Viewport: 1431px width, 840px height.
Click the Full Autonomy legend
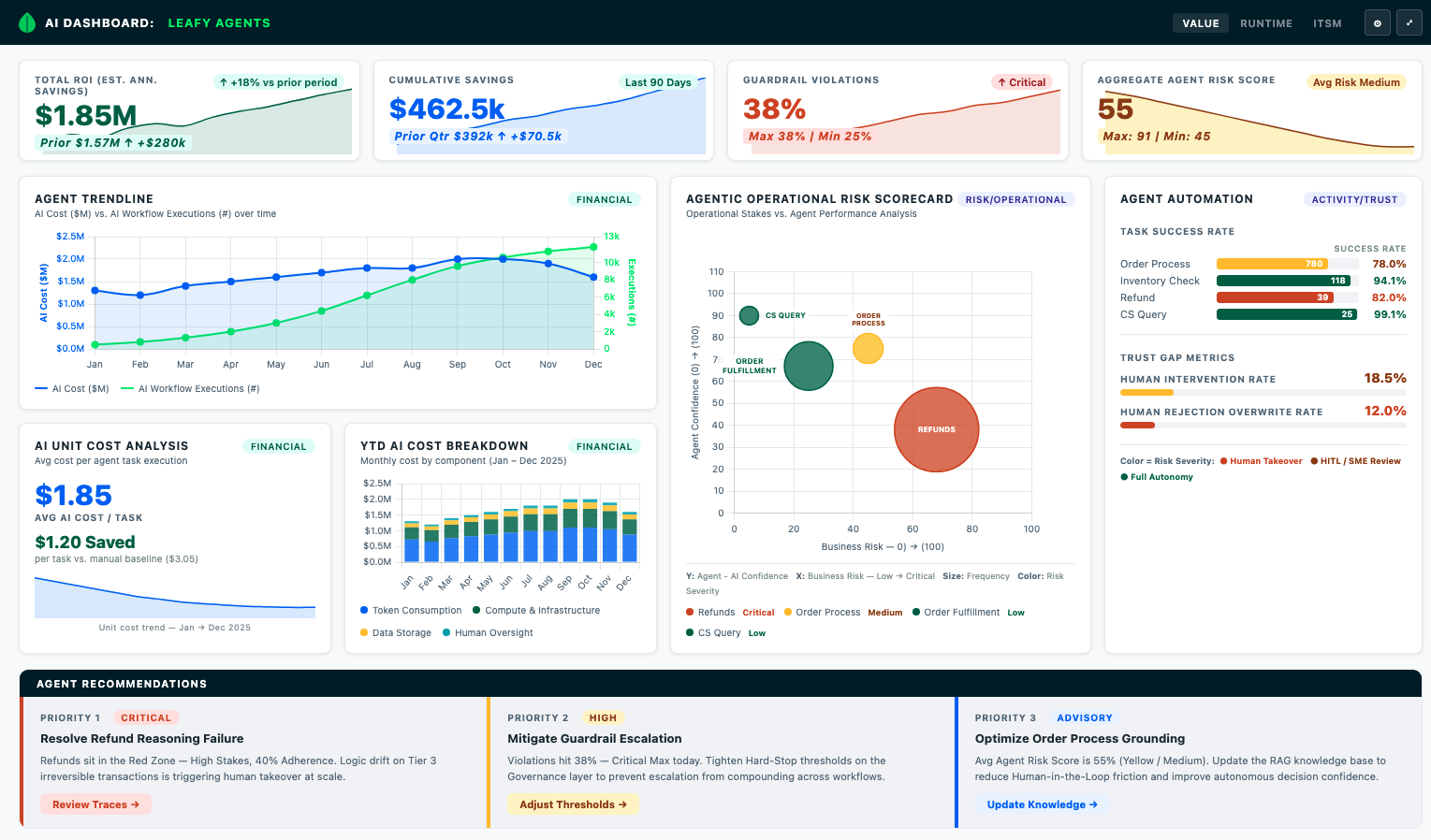coord(1157,477)
